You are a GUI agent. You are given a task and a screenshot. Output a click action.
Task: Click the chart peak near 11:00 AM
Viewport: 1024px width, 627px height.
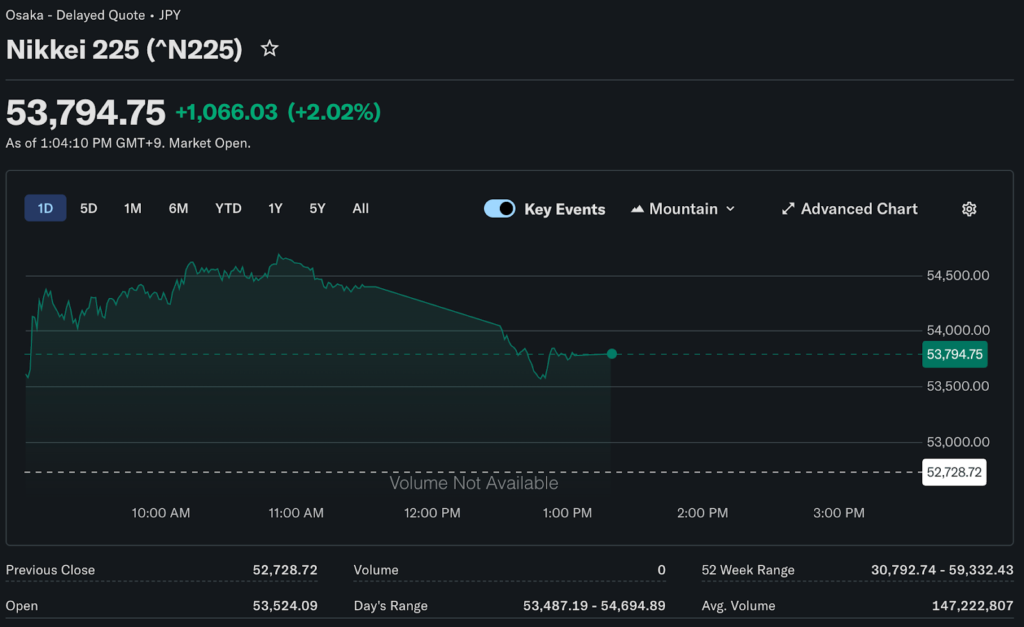pos(279,256)
